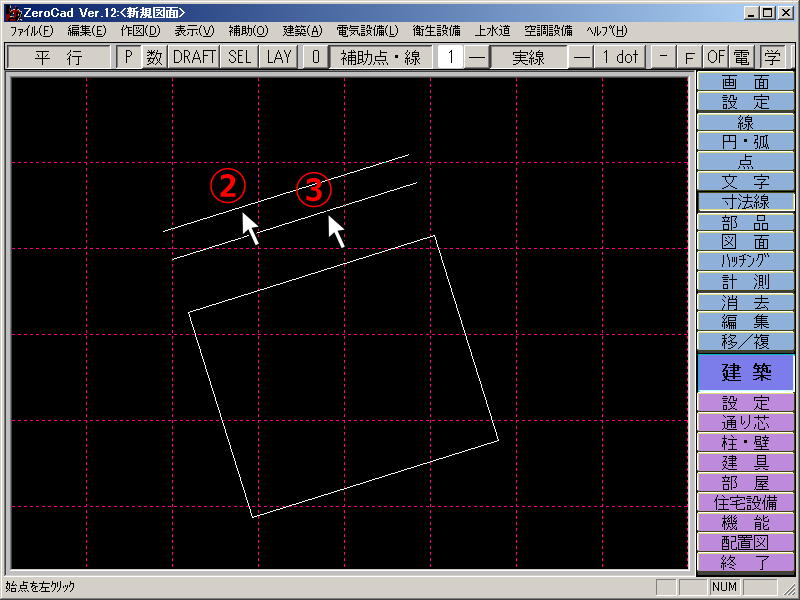Open the 衛生設備 menu

[436, 31]
